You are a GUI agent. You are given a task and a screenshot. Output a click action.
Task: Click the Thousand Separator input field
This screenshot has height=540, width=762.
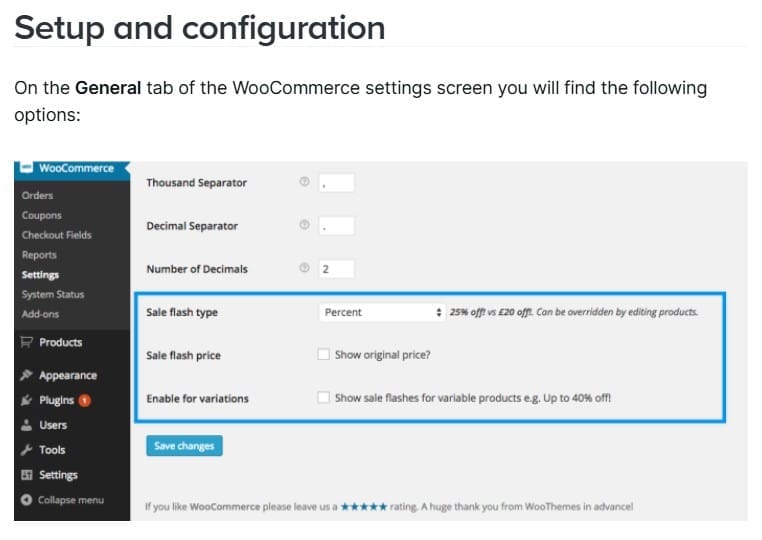[x=337, y=183]
